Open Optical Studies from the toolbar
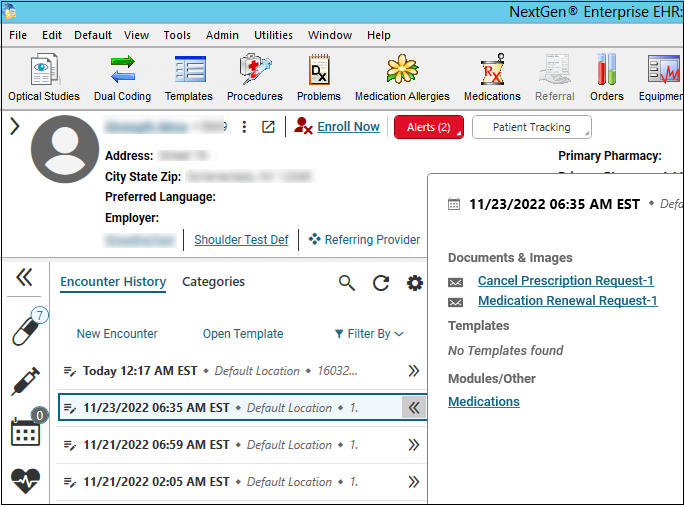 tap(44, 78)
